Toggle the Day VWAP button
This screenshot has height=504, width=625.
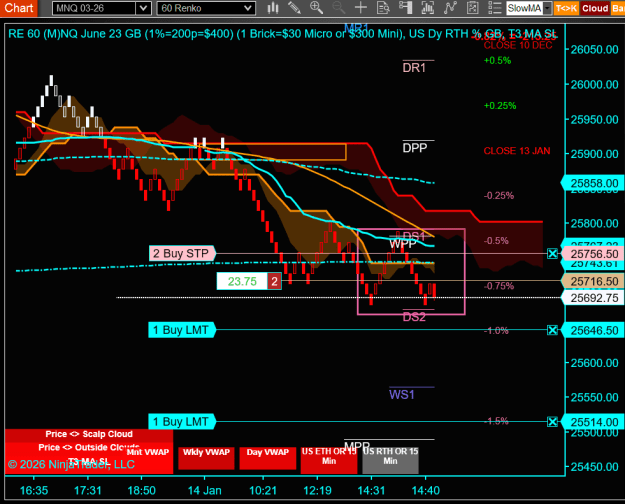point(267,458)
